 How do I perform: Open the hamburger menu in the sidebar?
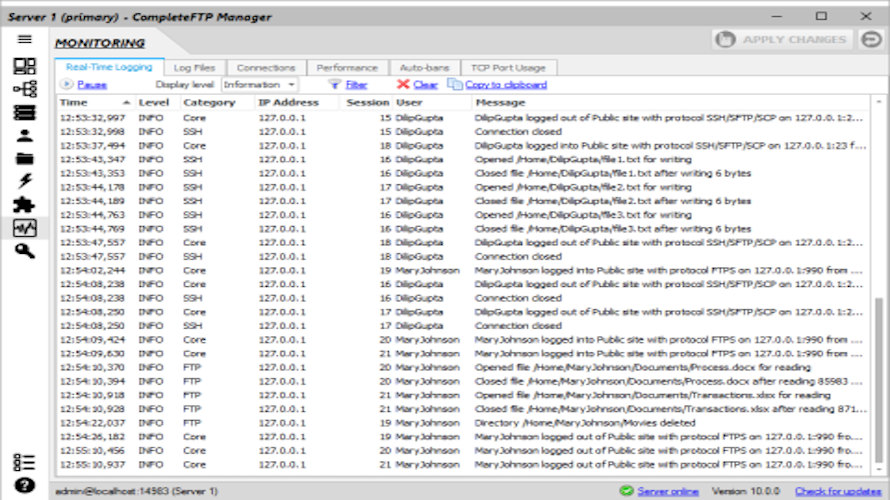click(x=24, y=40)
